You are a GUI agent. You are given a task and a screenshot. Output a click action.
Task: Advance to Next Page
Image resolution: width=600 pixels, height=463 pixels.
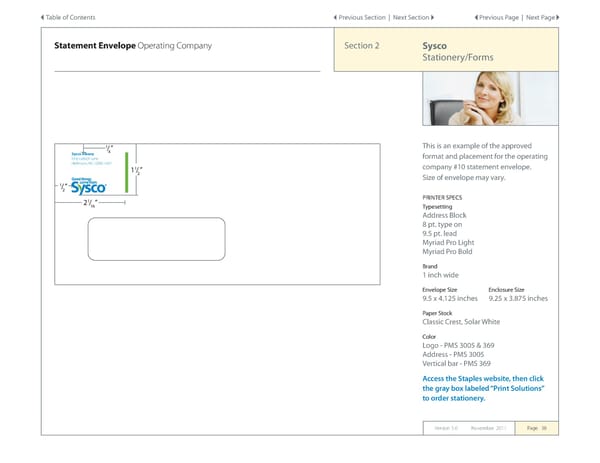tap(539, 18)
